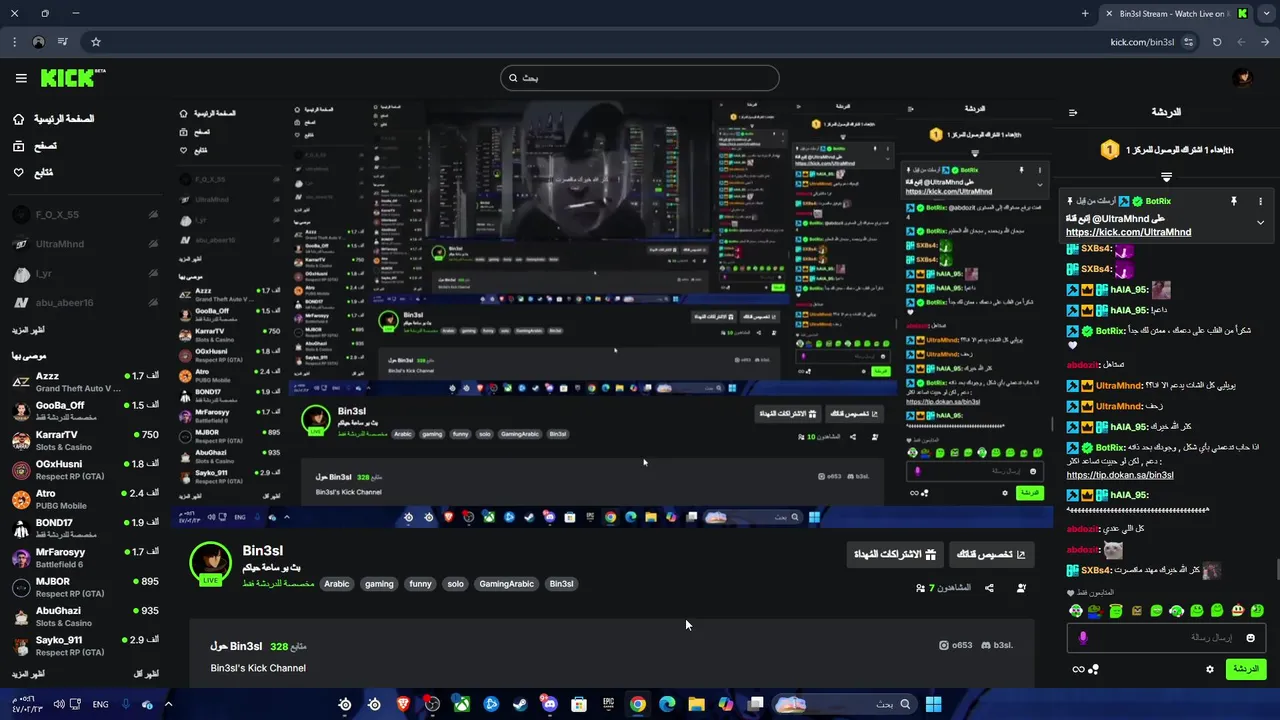The width and height of the screenshot is (1280, 720).
Task: Select Azzz recommended channel
Action: pyautogui.click(x=84, y=382)
